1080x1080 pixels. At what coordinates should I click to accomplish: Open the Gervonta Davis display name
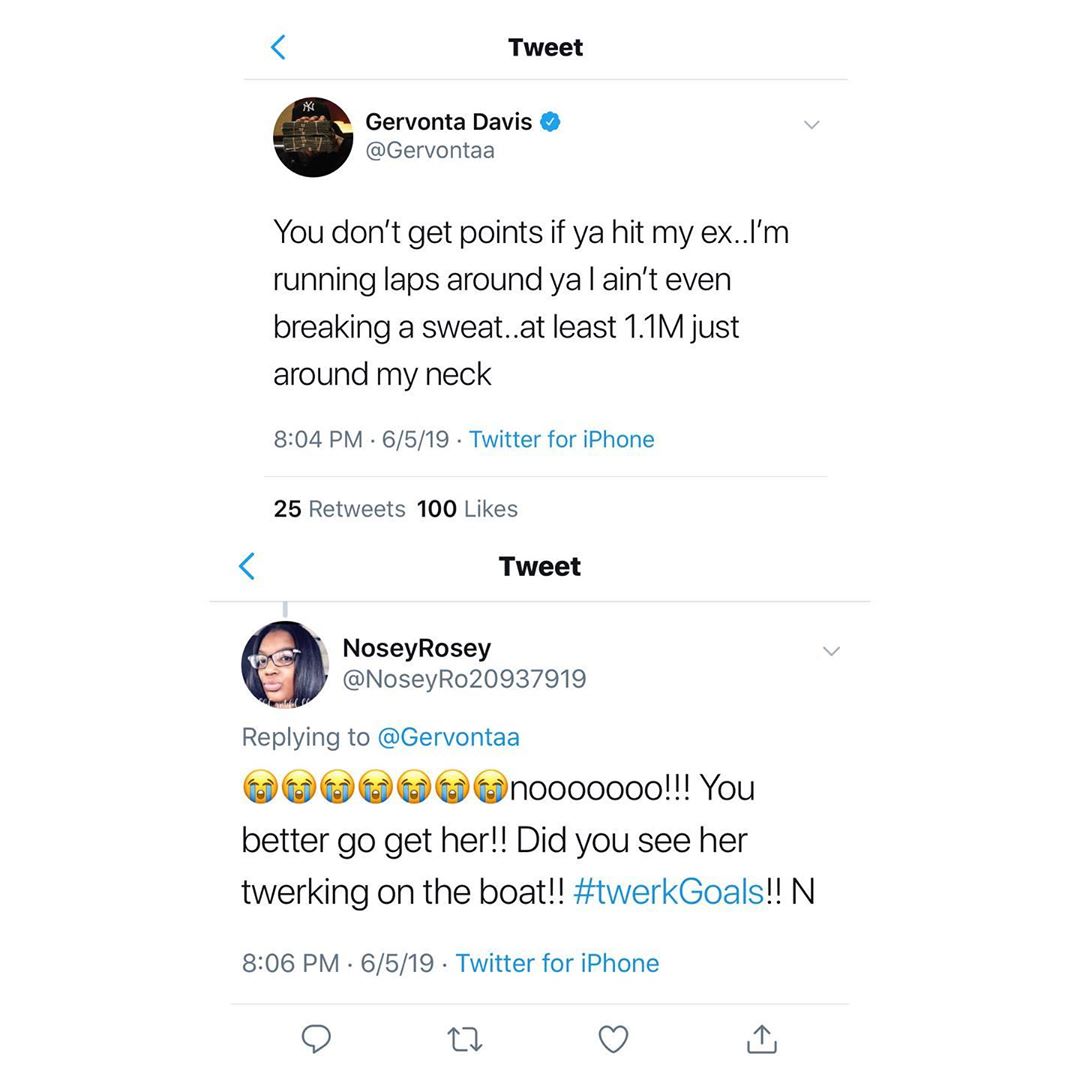448,122
